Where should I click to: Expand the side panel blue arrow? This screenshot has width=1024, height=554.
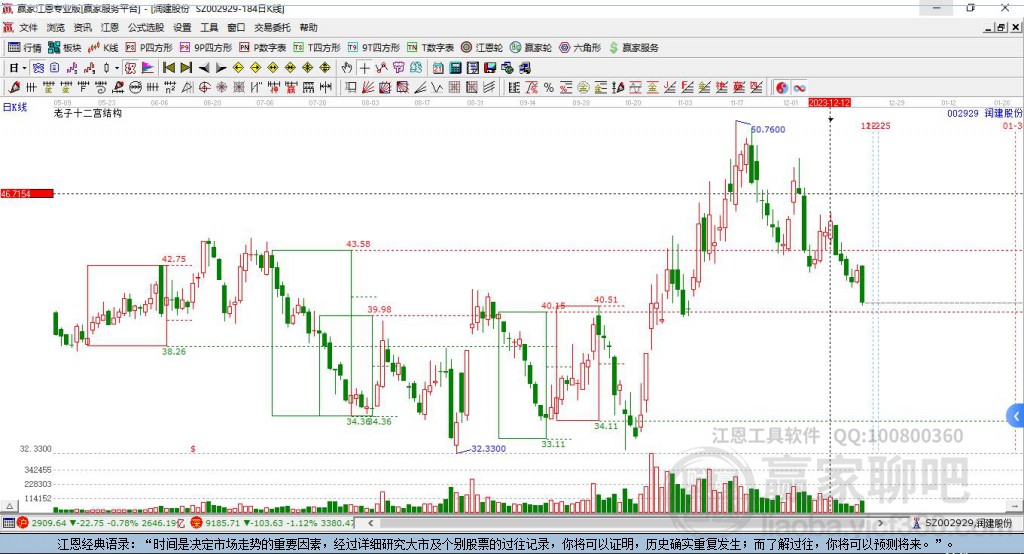coord(1016,416)
